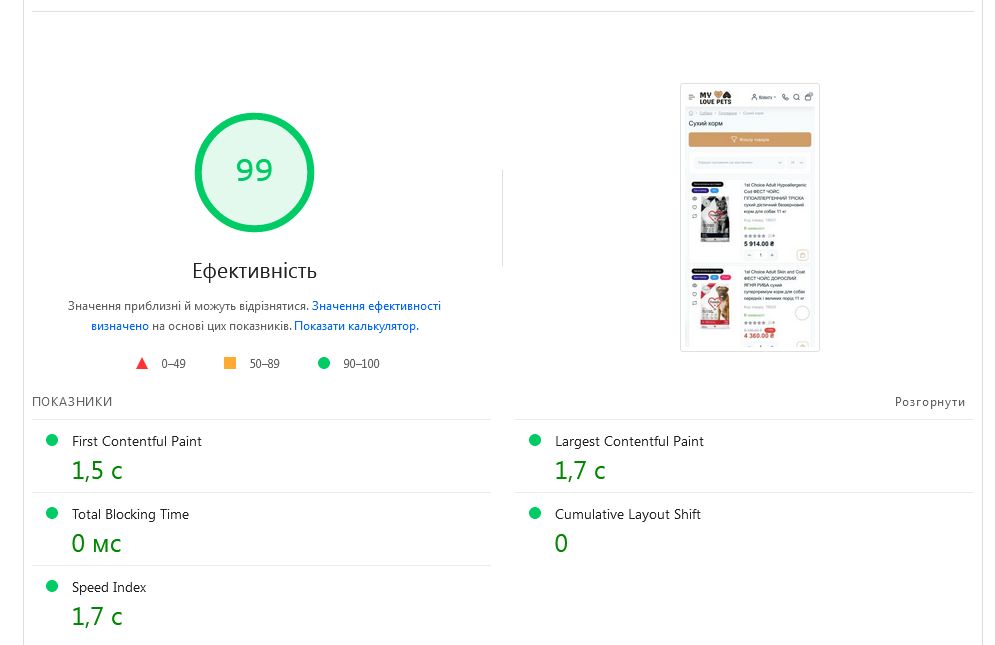Click green dot beside Largest Contentful Paint

click(x=535, y=441)
